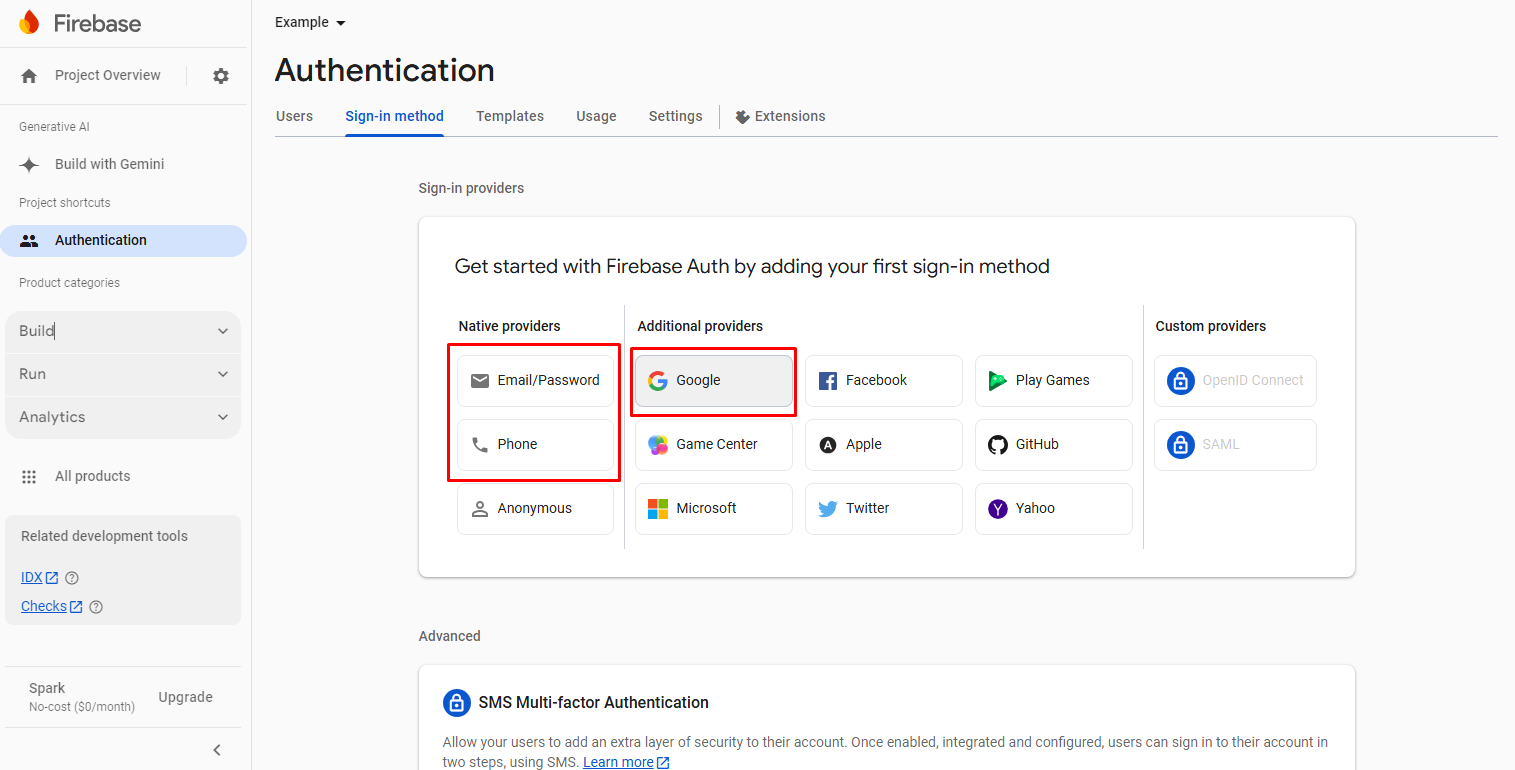Click the SAML lock icon
Viewport: 1515px width, 770px height.
(1180, 445)
